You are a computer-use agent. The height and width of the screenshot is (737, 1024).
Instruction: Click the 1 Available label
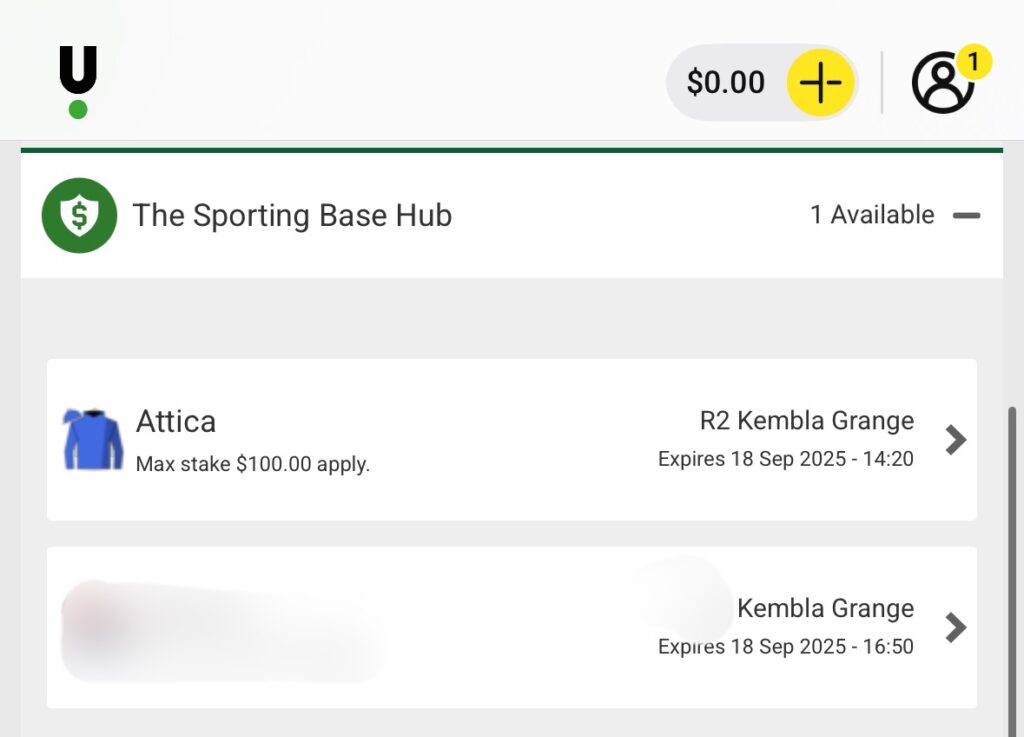click(x=872, y=215)
